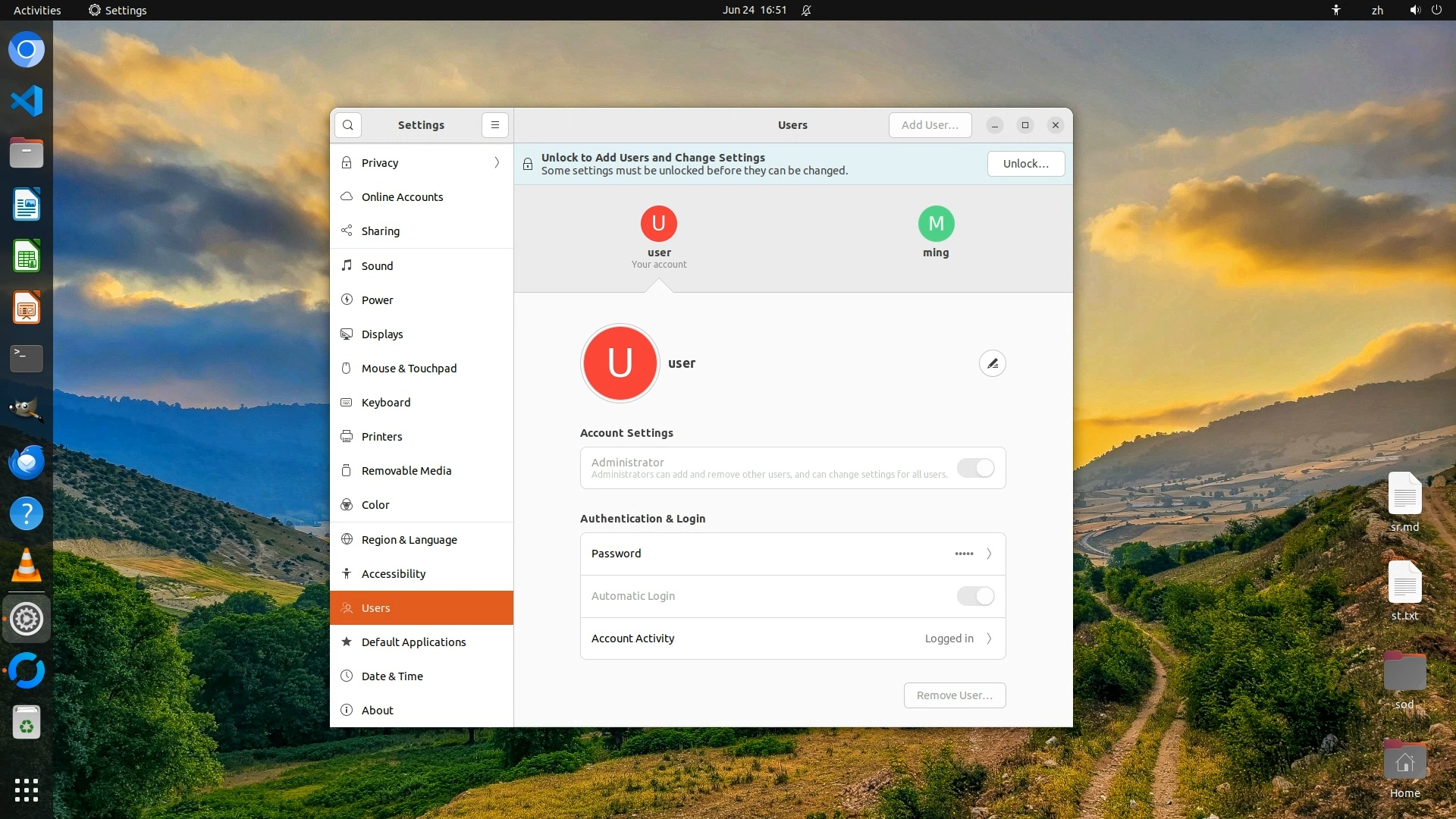The height and width of the screenshot is (819, 1456).
Task: Launch Visual Studio Code from dock
Action: pos(27,101)
